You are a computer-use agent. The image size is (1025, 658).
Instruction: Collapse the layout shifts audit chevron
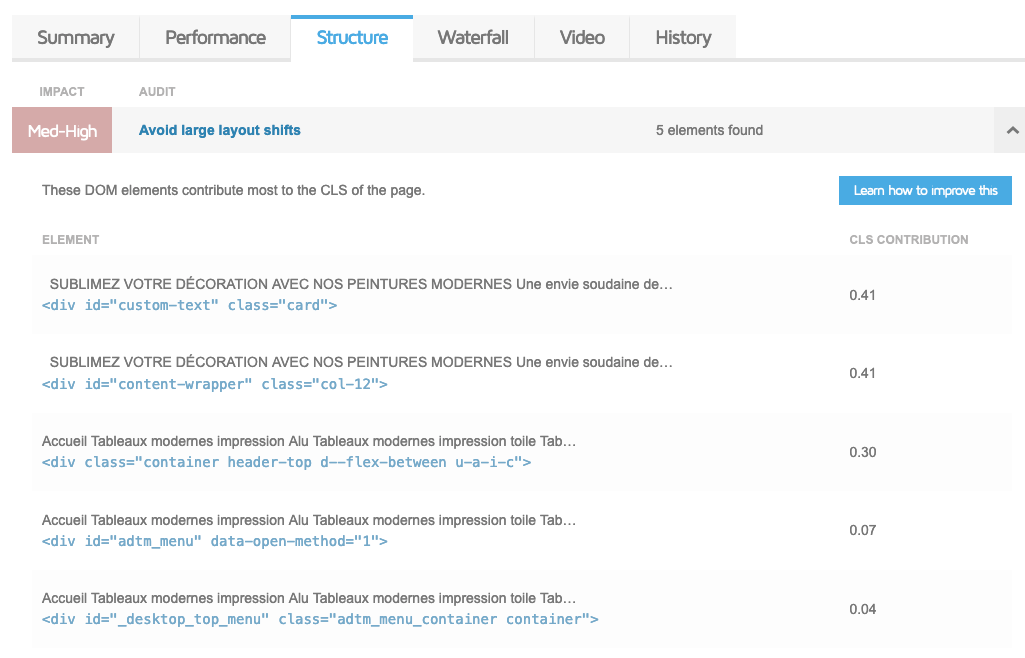point(1011,130)
